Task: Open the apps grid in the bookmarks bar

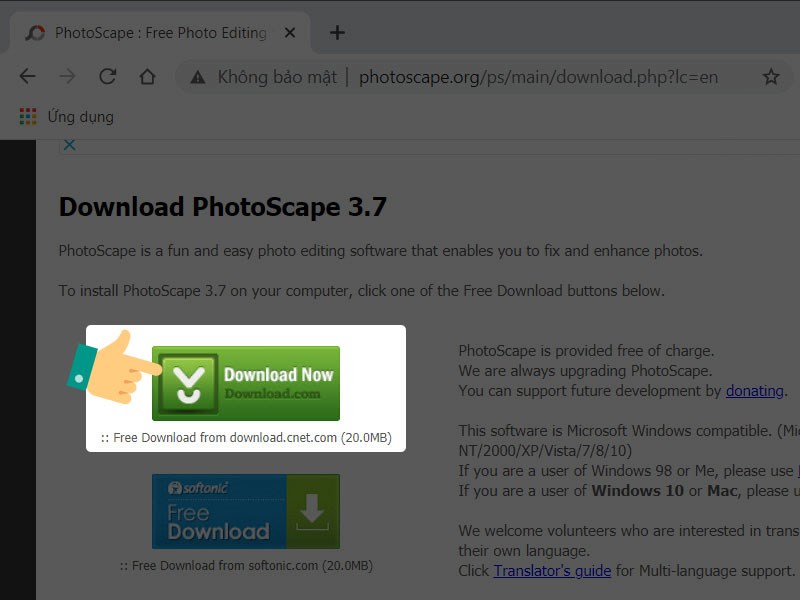Action: point(28,116)
